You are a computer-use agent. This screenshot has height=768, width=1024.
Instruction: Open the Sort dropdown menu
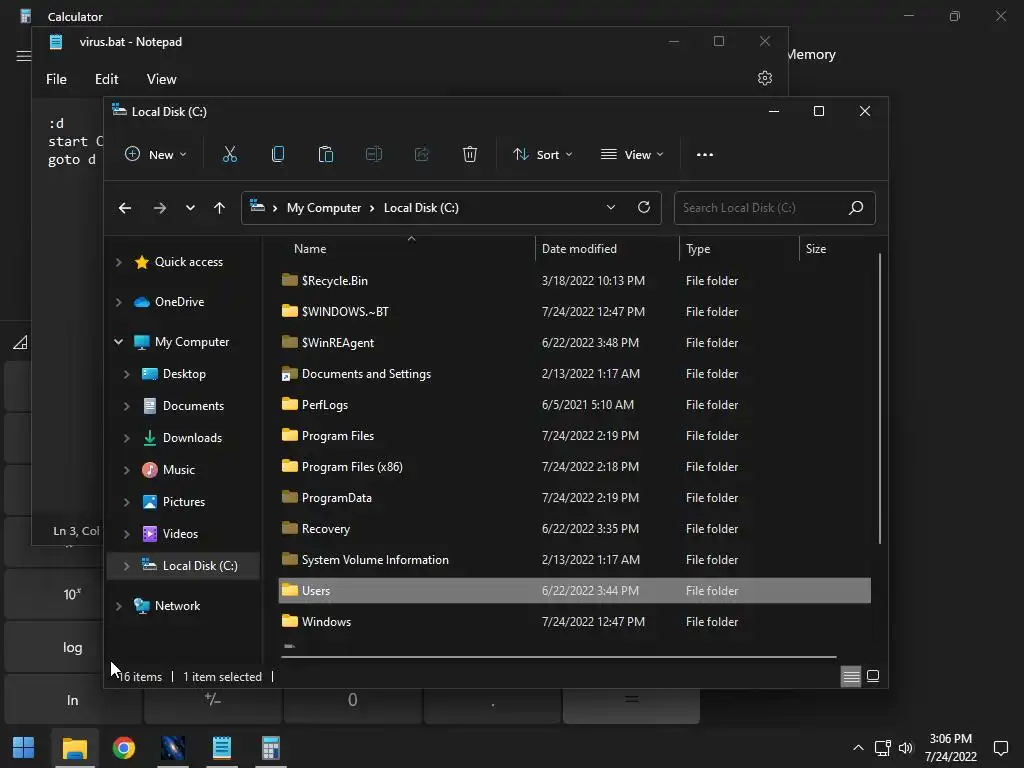click(x=542, y=155)
